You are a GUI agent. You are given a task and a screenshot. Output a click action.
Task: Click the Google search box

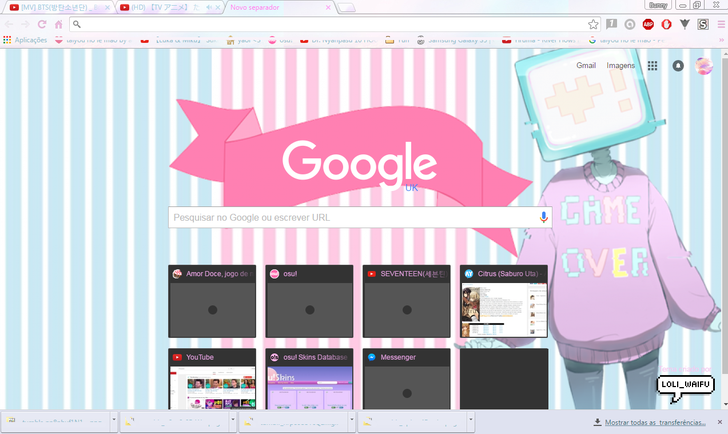point(360,217)
